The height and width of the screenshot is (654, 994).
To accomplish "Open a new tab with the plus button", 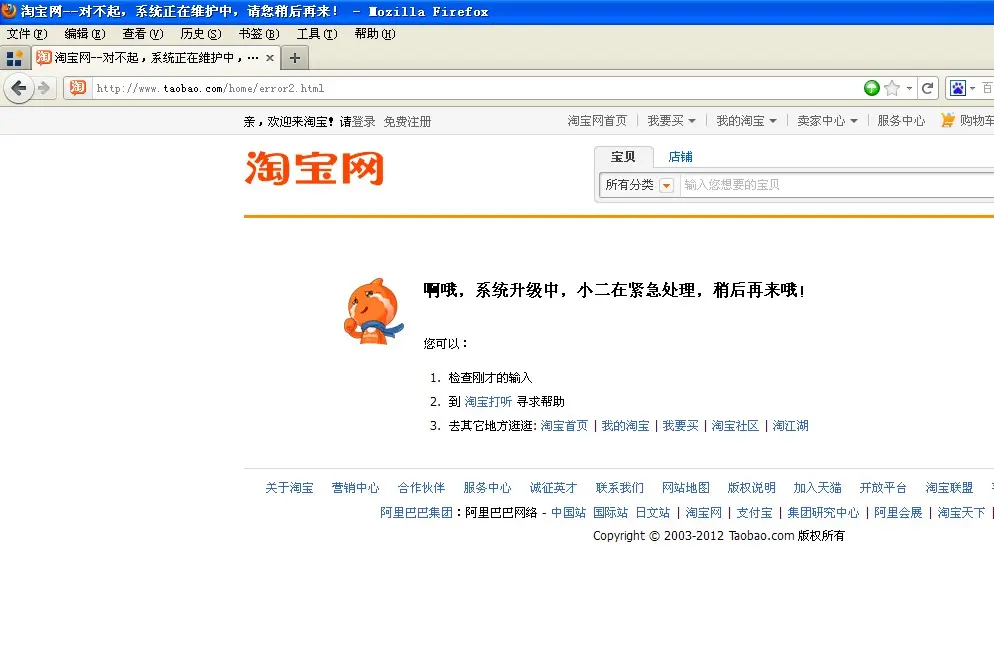I will tap(295, 58).
